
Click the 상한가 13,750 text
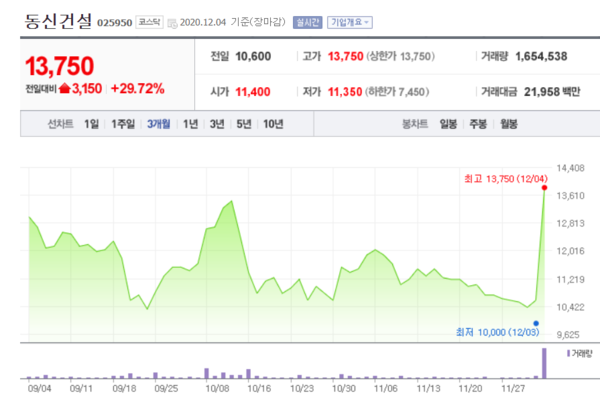point(401,57)
